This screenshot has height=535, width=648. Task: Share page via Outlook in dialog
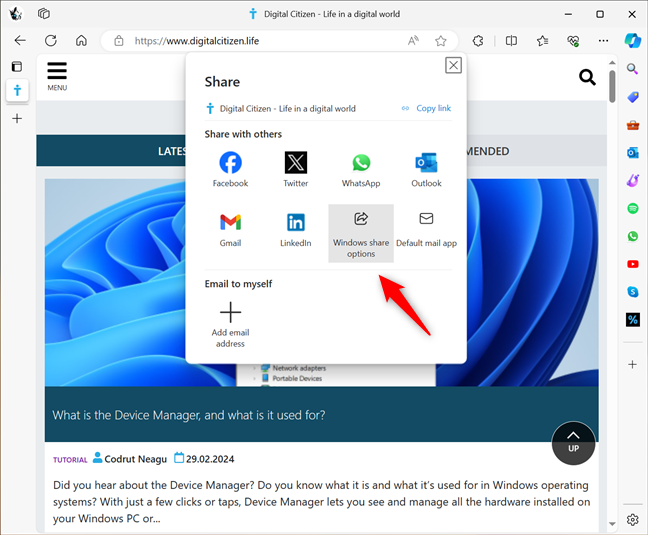click(426, 169)
